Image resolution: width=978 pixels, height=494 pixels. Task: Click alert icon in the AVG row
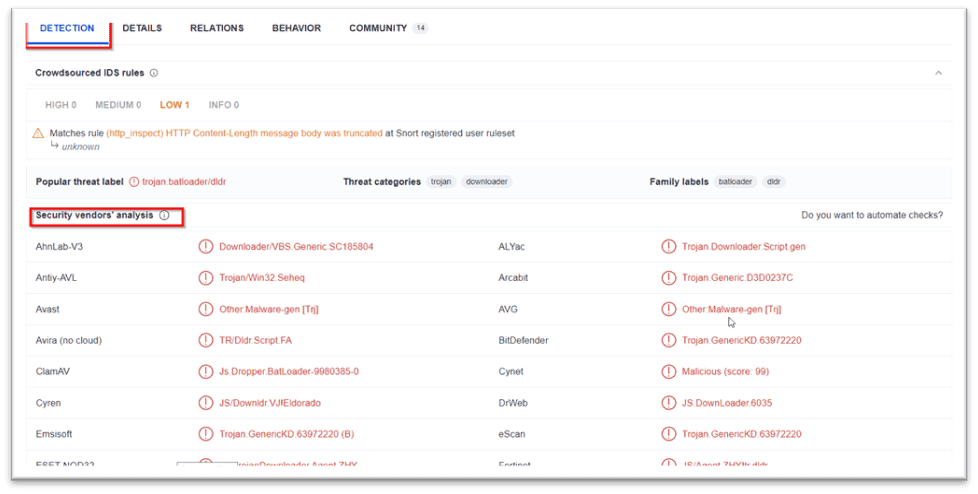coord(669,309)
